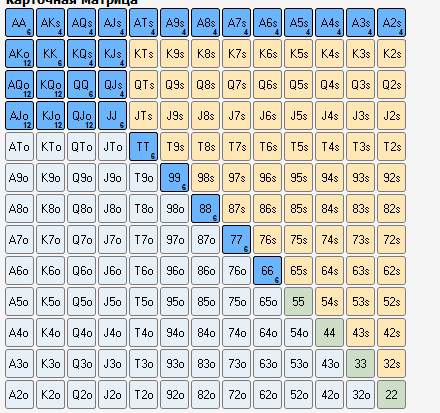The image size is (440, 413).
Task: Deselect the TT pair cell
Action: coord(143,147)
